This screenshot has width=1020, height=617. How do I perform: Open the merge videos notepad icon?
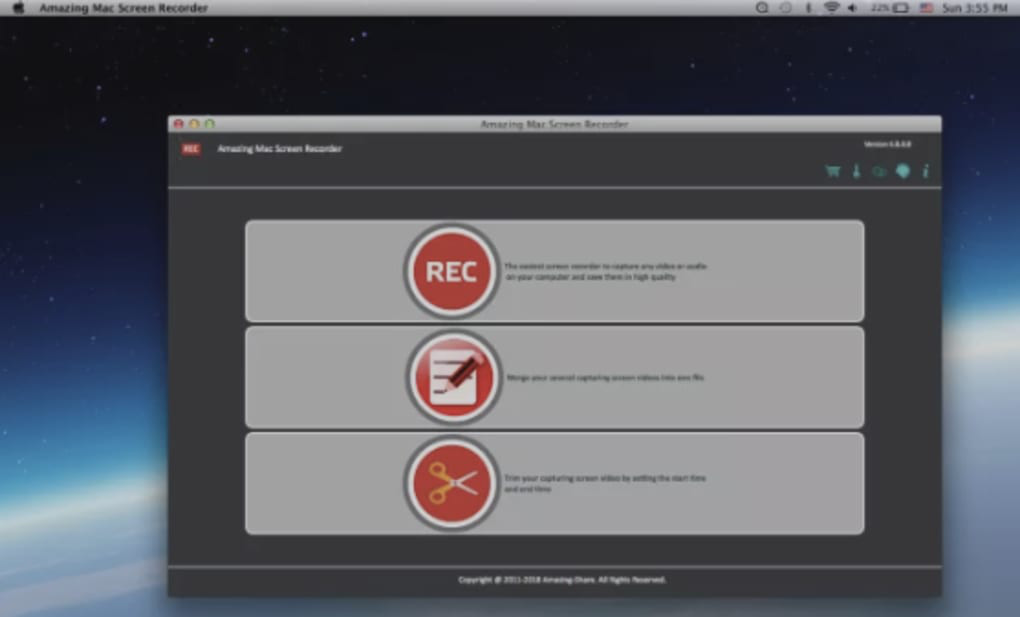pos(453,377)
